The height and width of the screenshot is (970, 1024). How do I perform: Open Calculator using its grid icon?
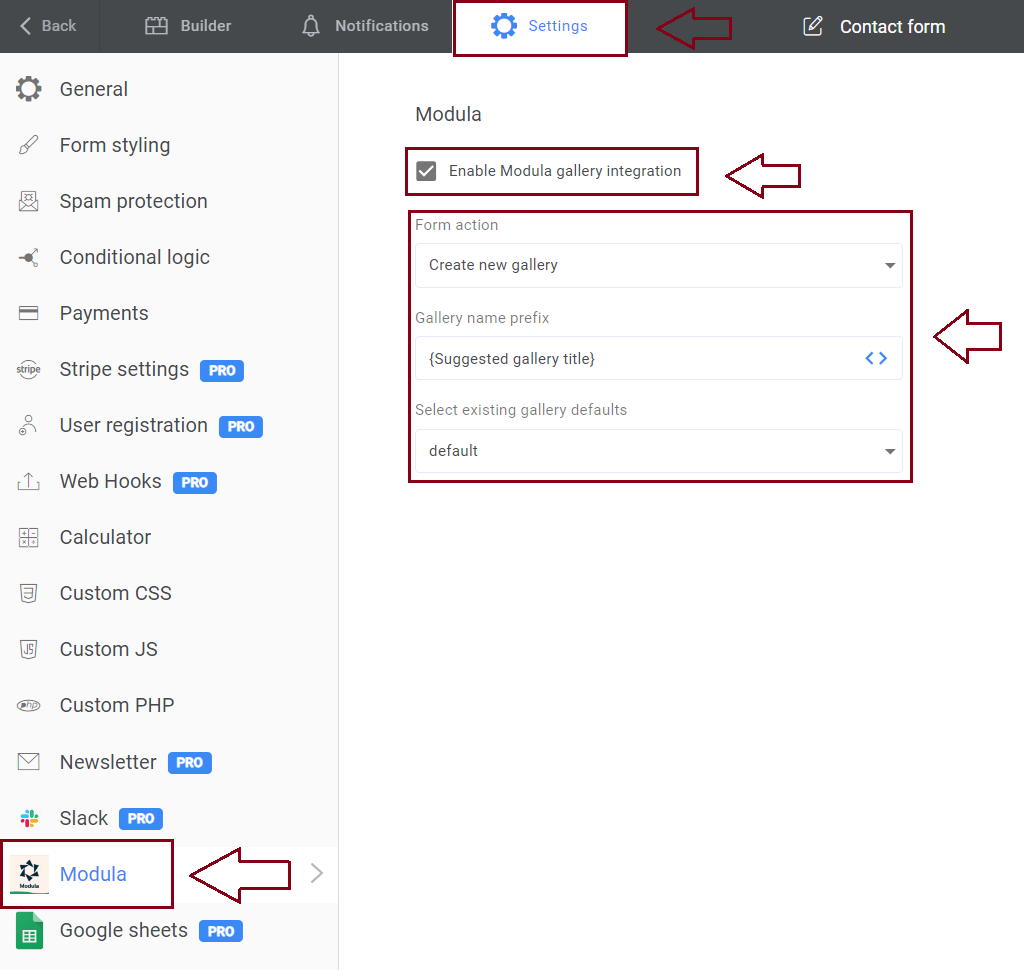(x=29, y=538)
